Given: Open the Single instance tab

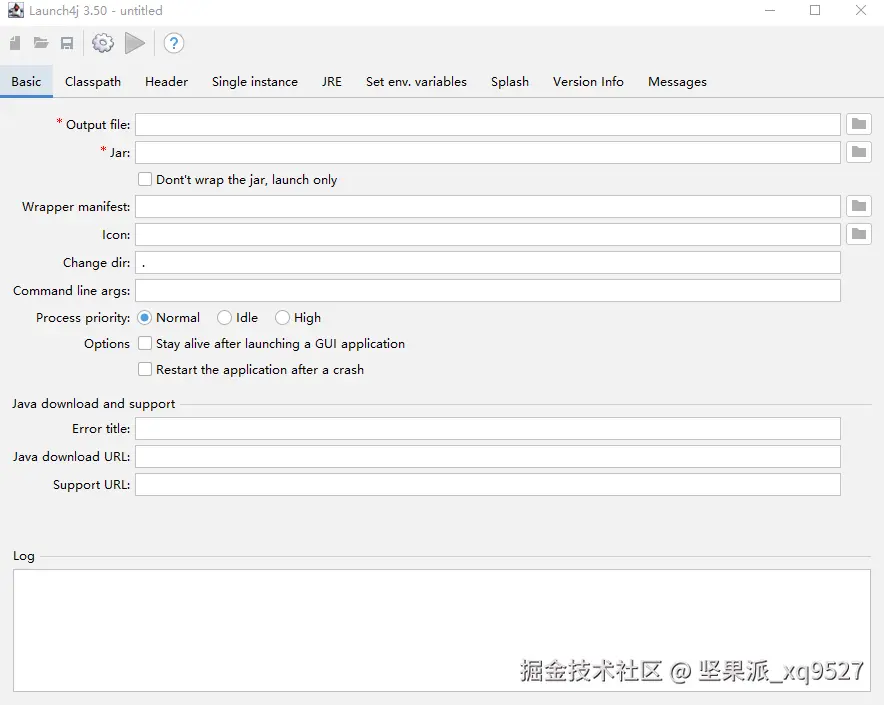Looking at the screenshot, I should 255,82.
